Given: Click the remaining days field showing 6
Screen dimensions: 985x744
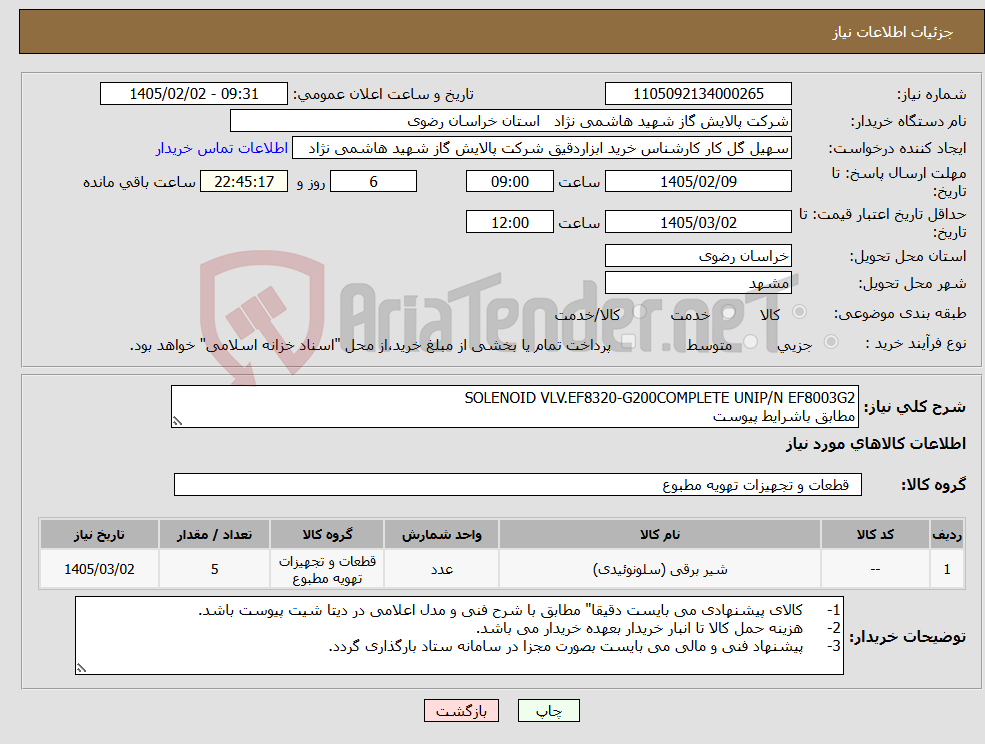Looking at the screenshot, I should pos(373,182).
